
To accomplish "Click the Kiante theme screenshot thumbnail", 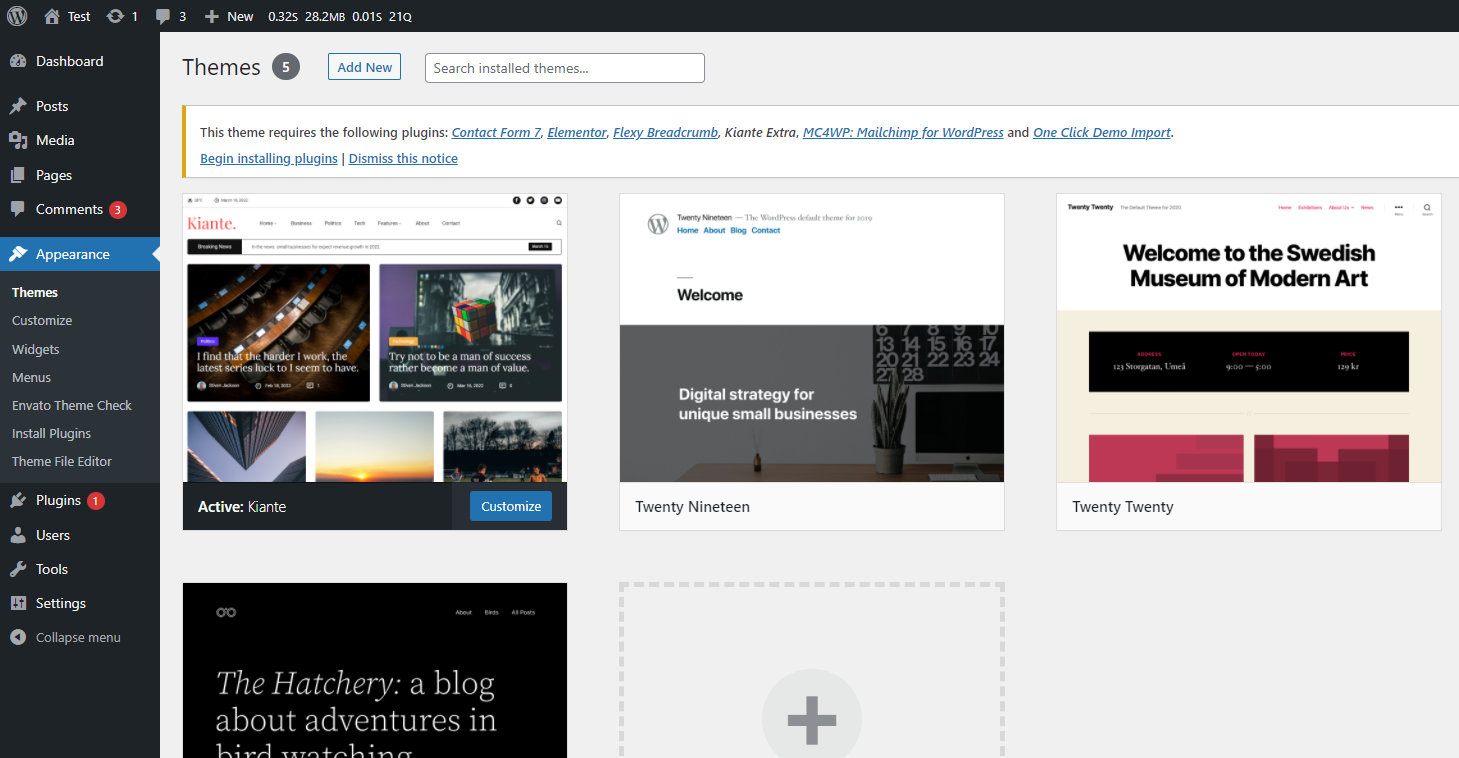I will tap(375, 338).
